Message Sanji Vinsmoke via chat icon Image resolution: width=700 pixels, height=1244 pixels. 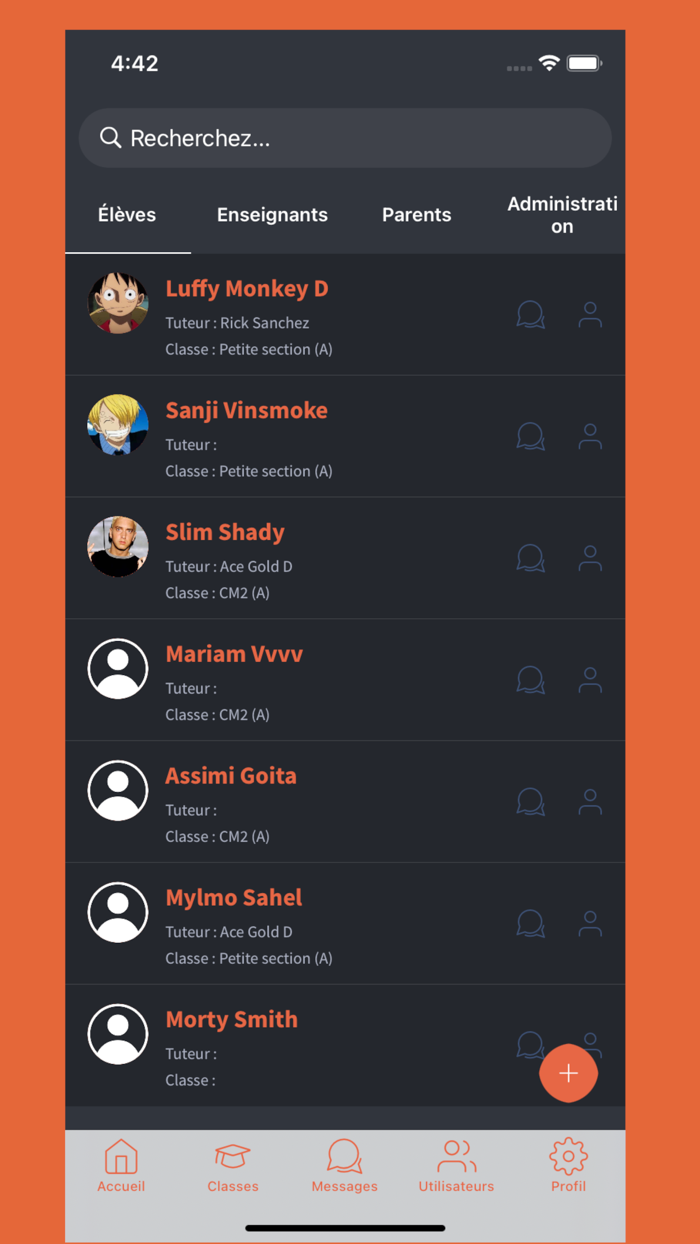[x=530, y=437]
